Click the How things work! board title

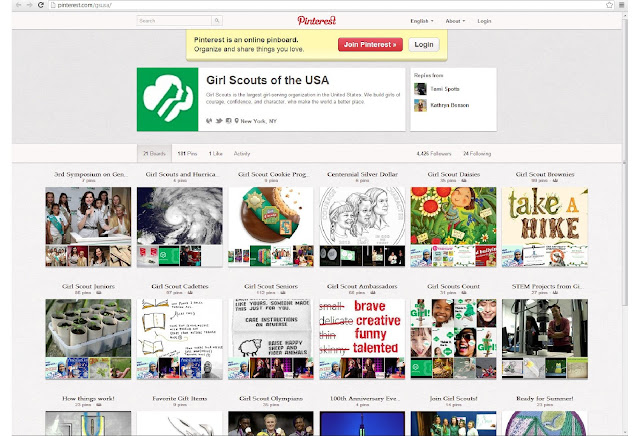(88, 398)
